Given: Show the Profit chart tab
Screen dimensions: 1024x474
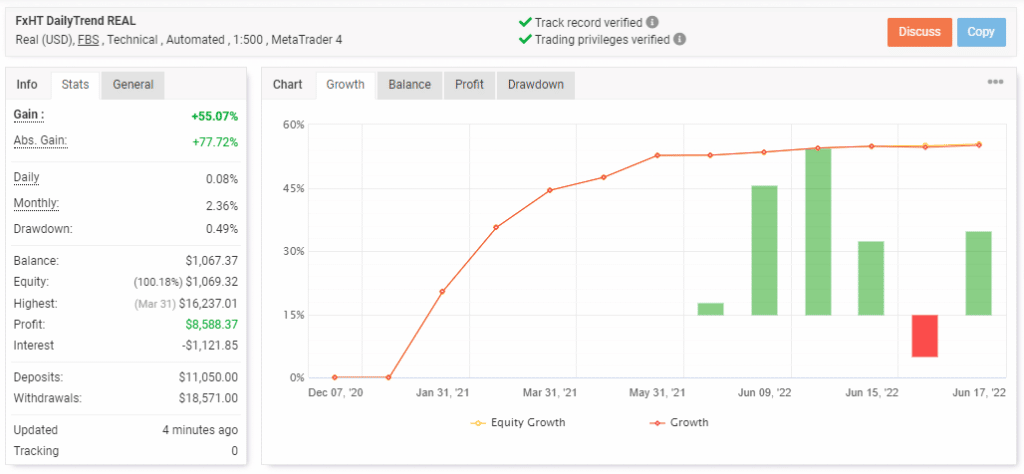Looking at the screenshot, I should (469, 85).
